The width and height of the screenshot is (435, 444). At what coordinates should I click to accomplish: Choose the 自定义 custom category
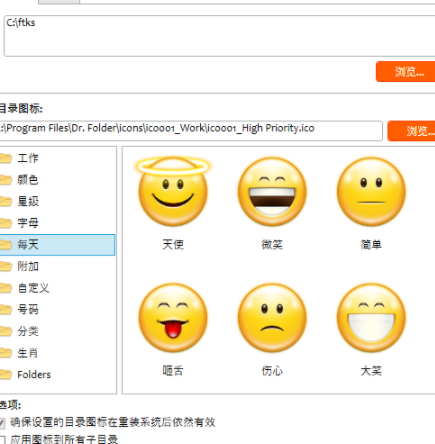point(57,288)
